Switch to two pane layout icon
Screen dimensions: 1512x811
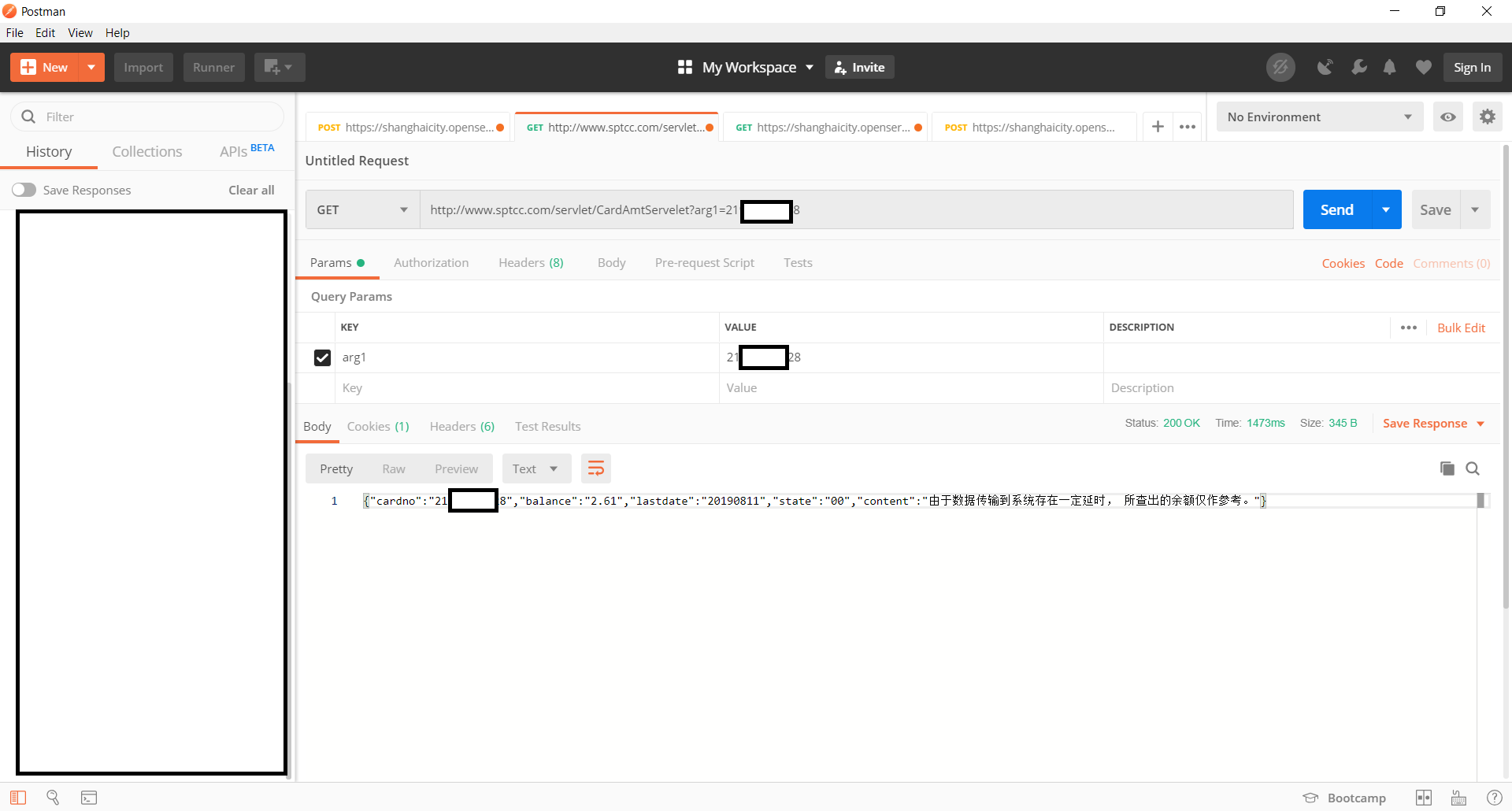(x=1424, y=798)
